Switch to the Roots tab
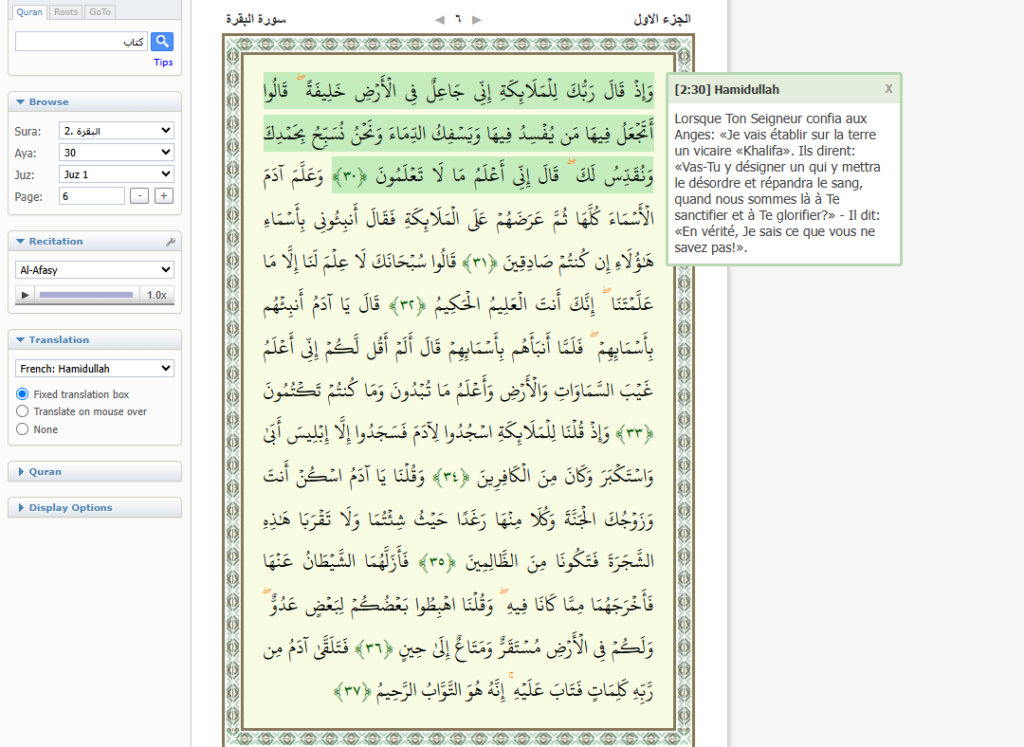The image size is (1024, 747). 66,12
